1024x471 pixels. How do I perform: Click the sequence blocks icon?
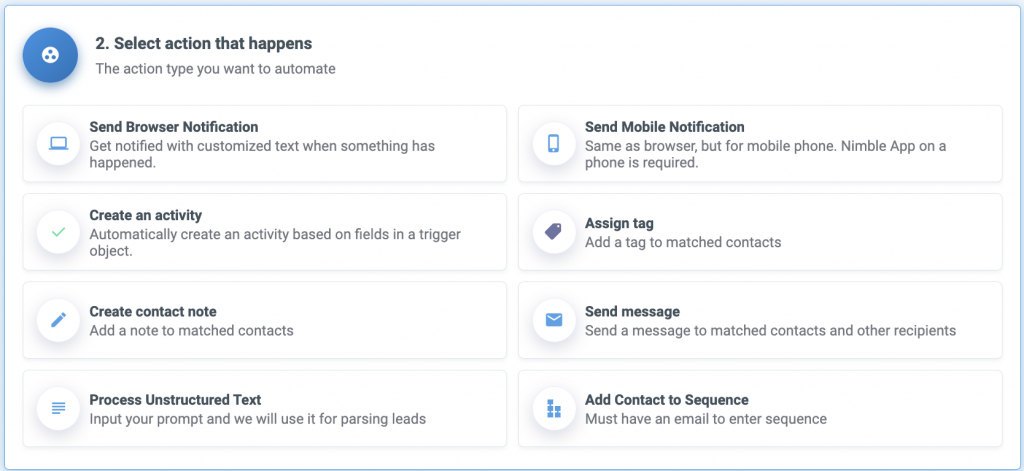coord(554,408)
